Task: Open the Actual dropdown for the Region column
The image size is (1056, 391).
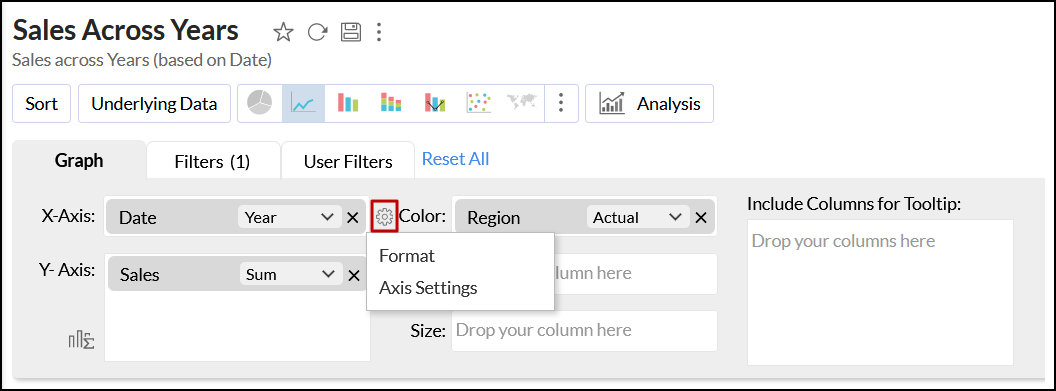Action: [x=636, y=217]
